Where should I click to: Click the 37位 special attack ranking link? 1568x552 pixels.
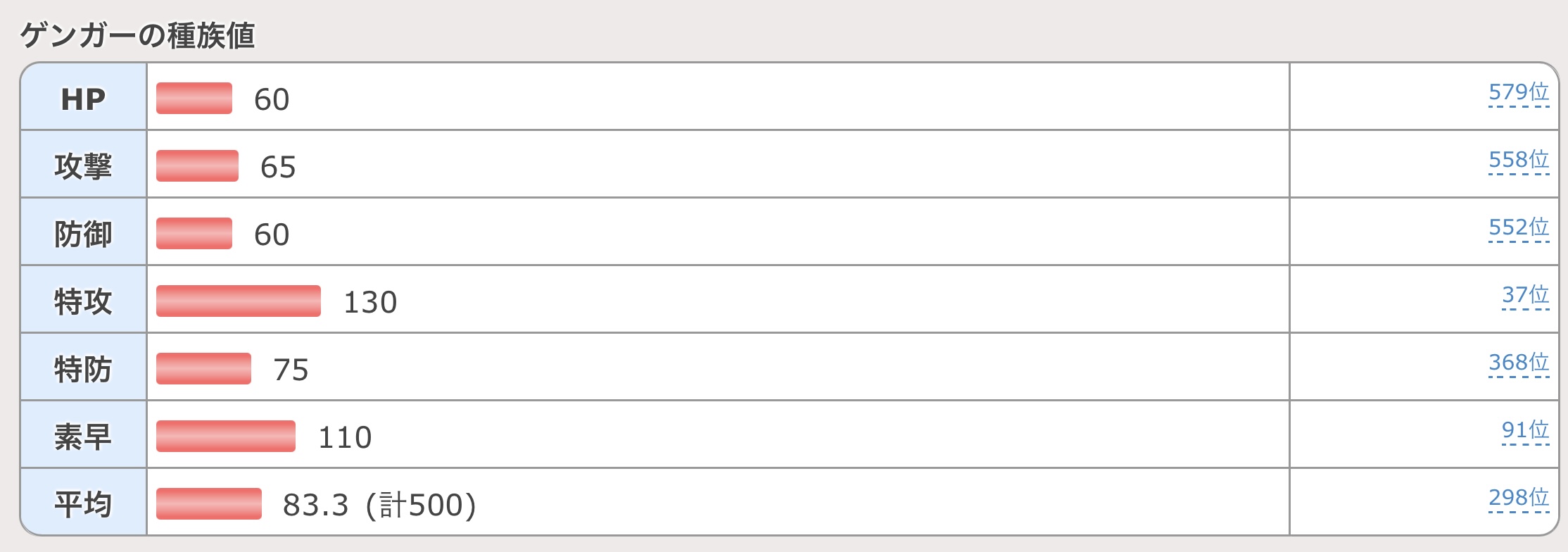pyautogui.click(x=1525, y=295)
